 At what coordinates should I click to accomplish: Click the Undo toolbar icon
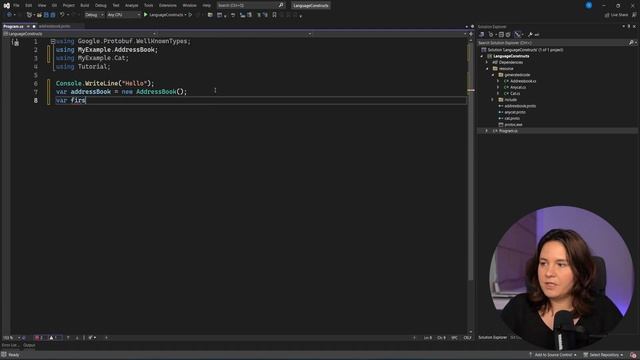(x=62, y=15)
